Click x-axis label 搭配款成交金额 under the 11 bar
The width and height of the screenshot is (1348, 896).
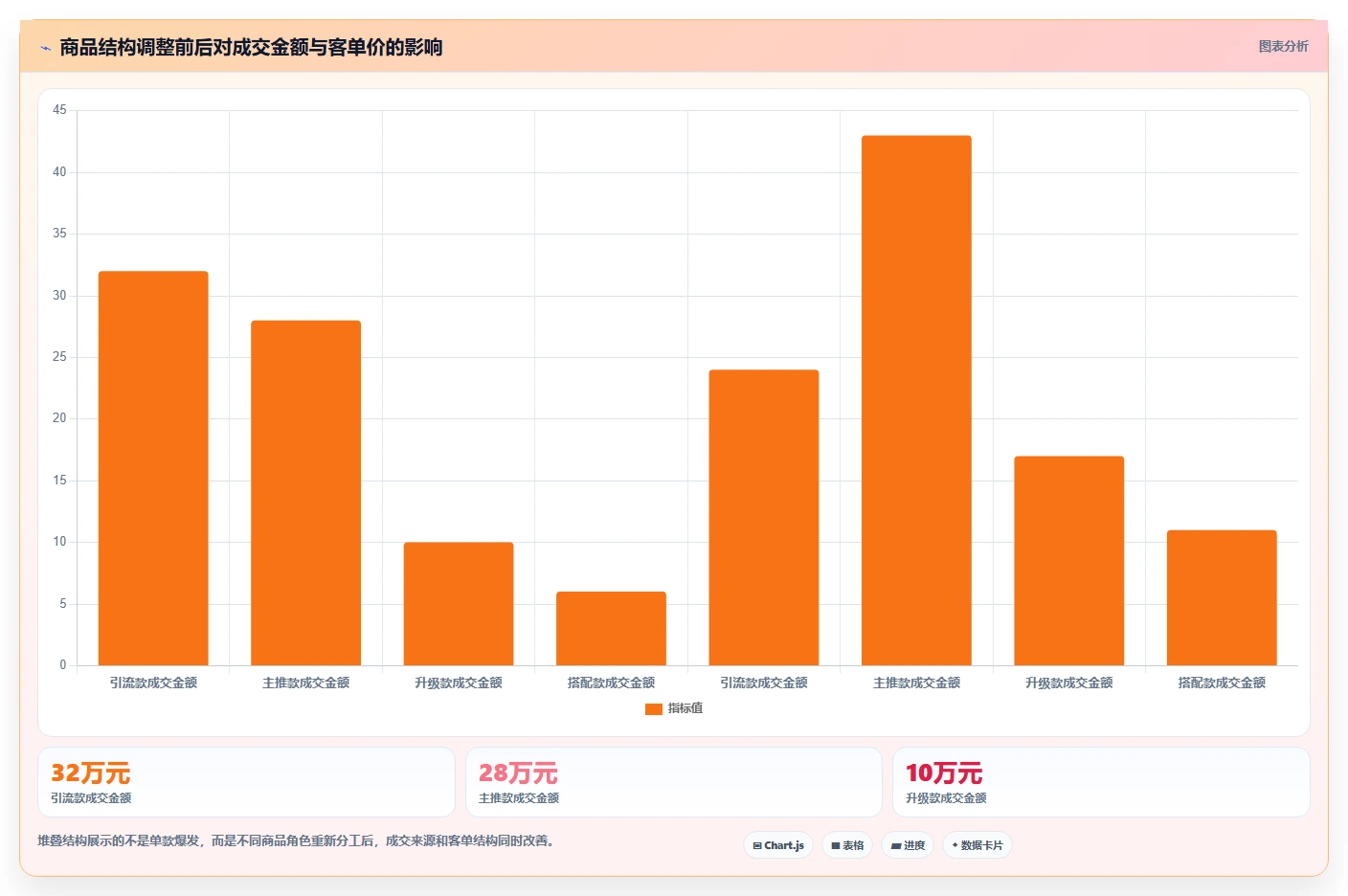coord(1222,683)
